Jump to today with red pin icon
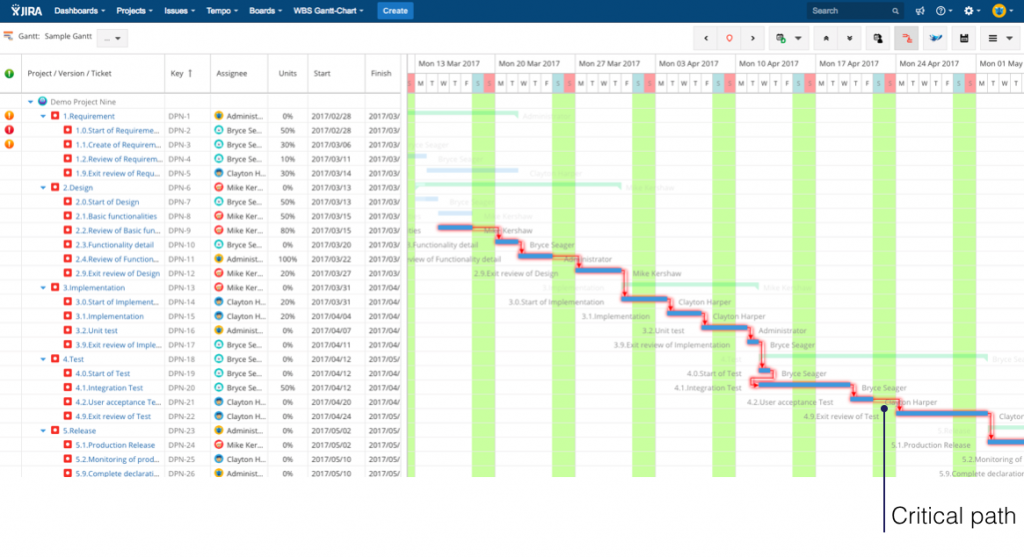This screenshot has width=1024, height=557. tap(729, 39)
